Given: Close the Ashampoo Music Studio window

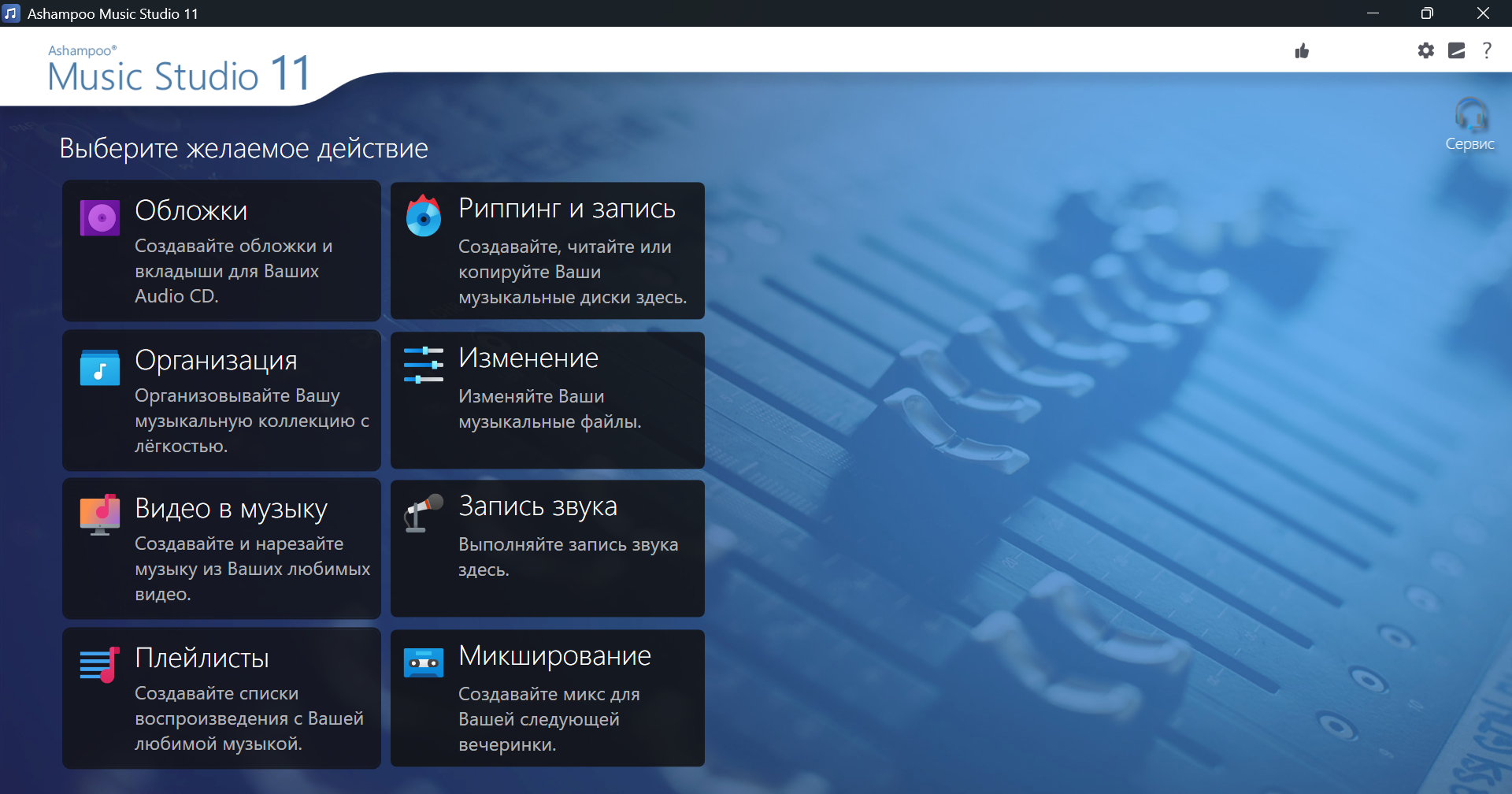Looking at the screenshot, I should coord(1483,13).
